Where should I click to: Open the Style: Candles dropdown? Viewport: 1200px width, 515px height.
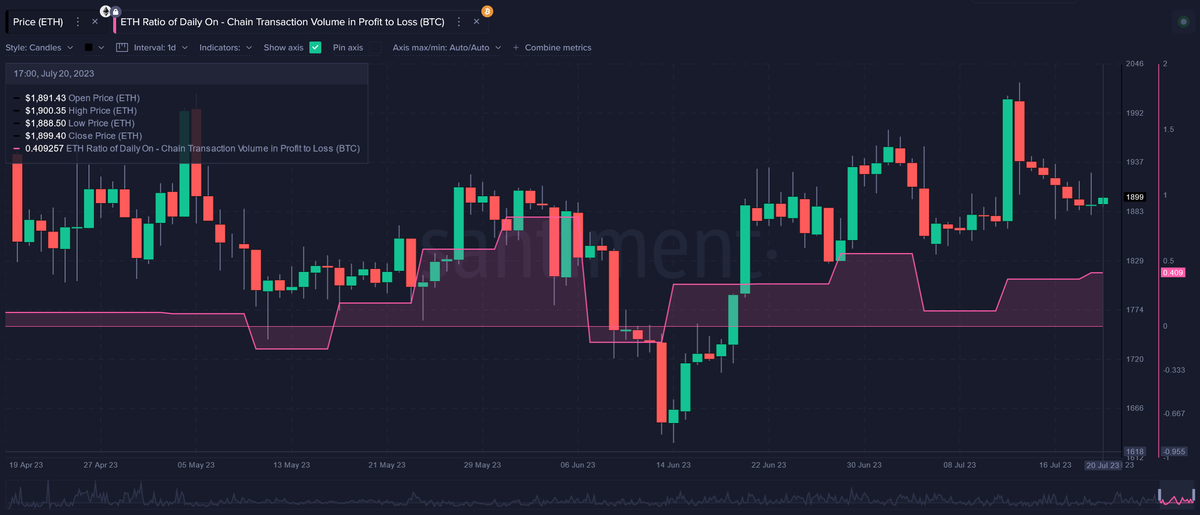tap(39, 47)
